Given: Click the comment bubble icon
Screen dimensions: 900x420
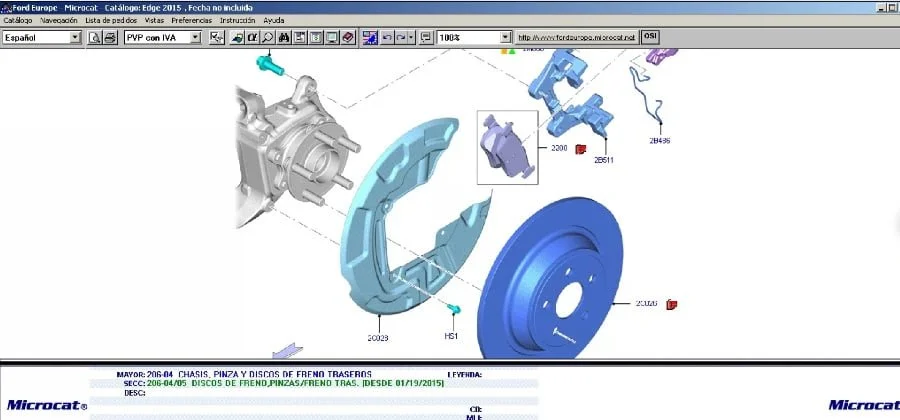Looking at the screenshot, I should (426, 37).
